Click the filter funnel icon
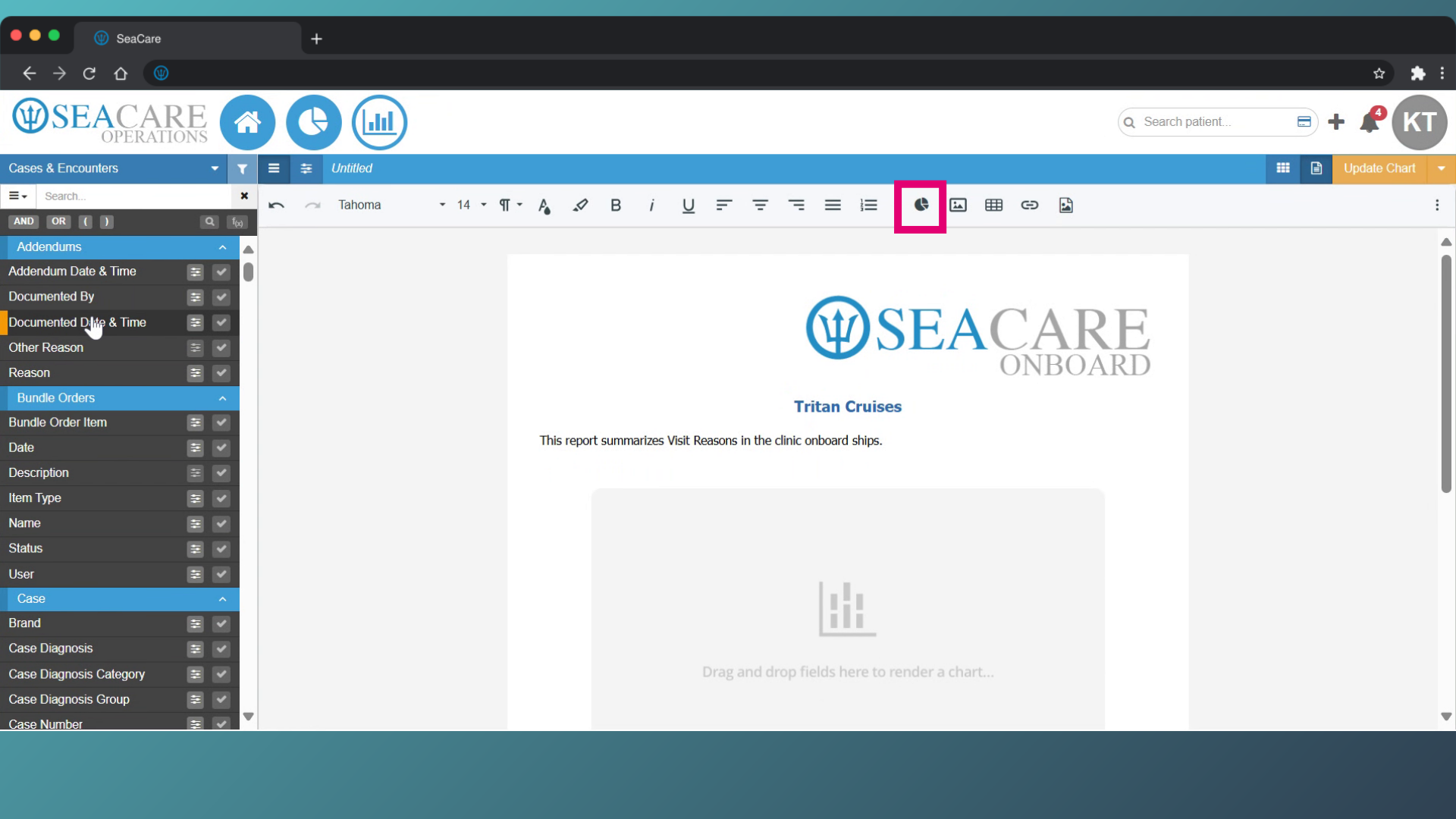Viewport: 1456px width, 819px height. pyautogui.click(x=242, y=168)
